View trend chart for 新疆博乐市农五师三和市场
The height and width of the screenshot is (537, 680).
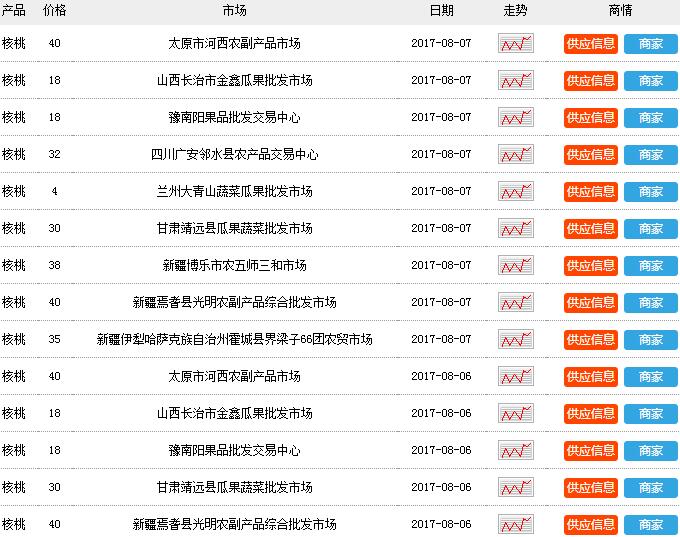(515, 265)
